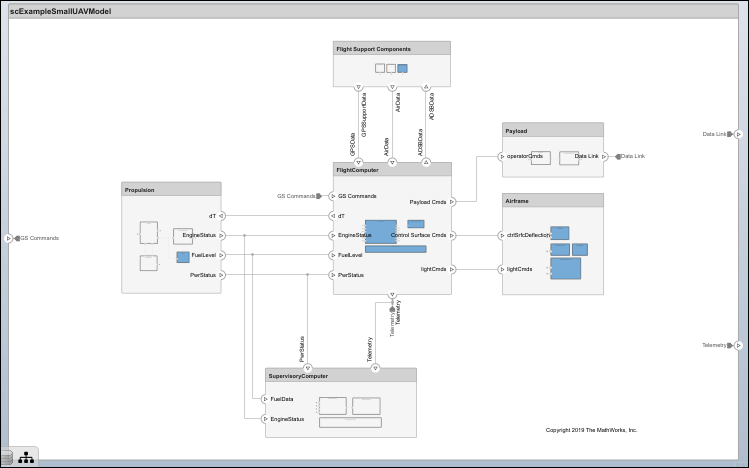The height and width of the screenshot is (468, 749).
Task: Click the GPSSupportData connector label
Action: pos(364,115)
